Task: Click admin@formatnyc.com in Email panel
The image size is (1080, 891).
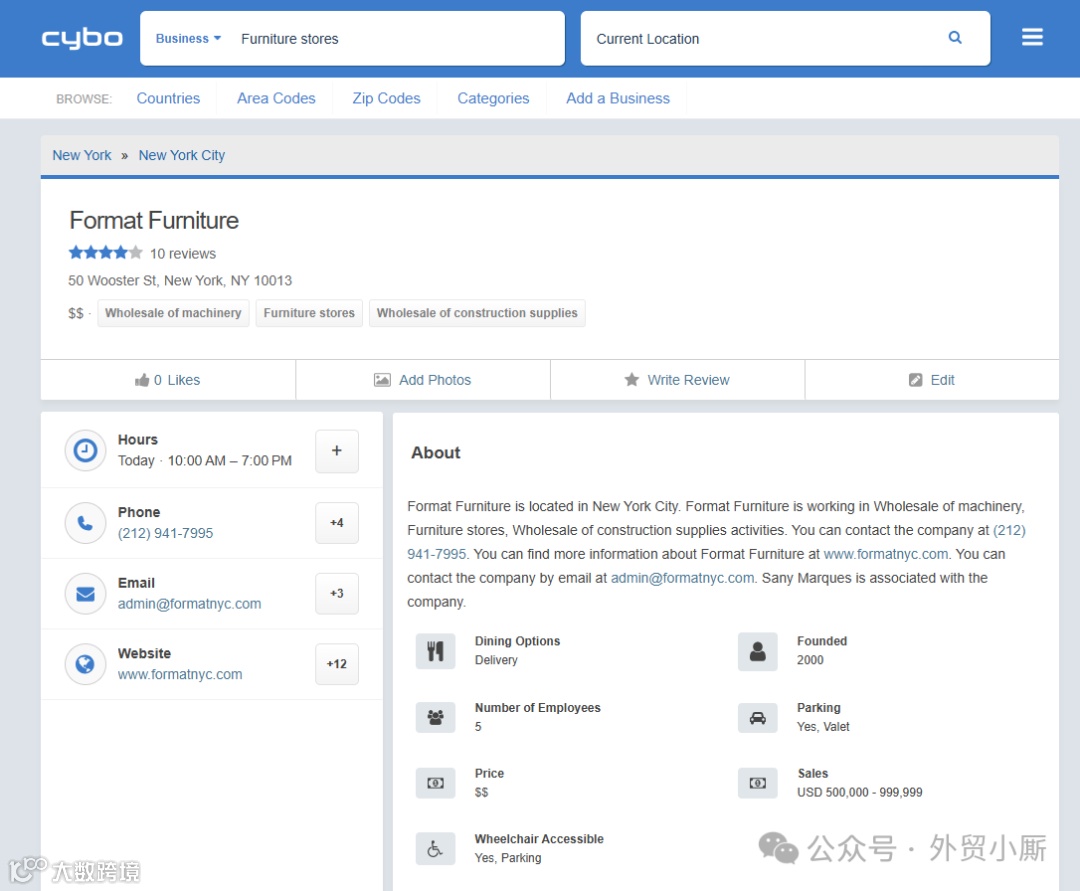Action: click(189, 604)
